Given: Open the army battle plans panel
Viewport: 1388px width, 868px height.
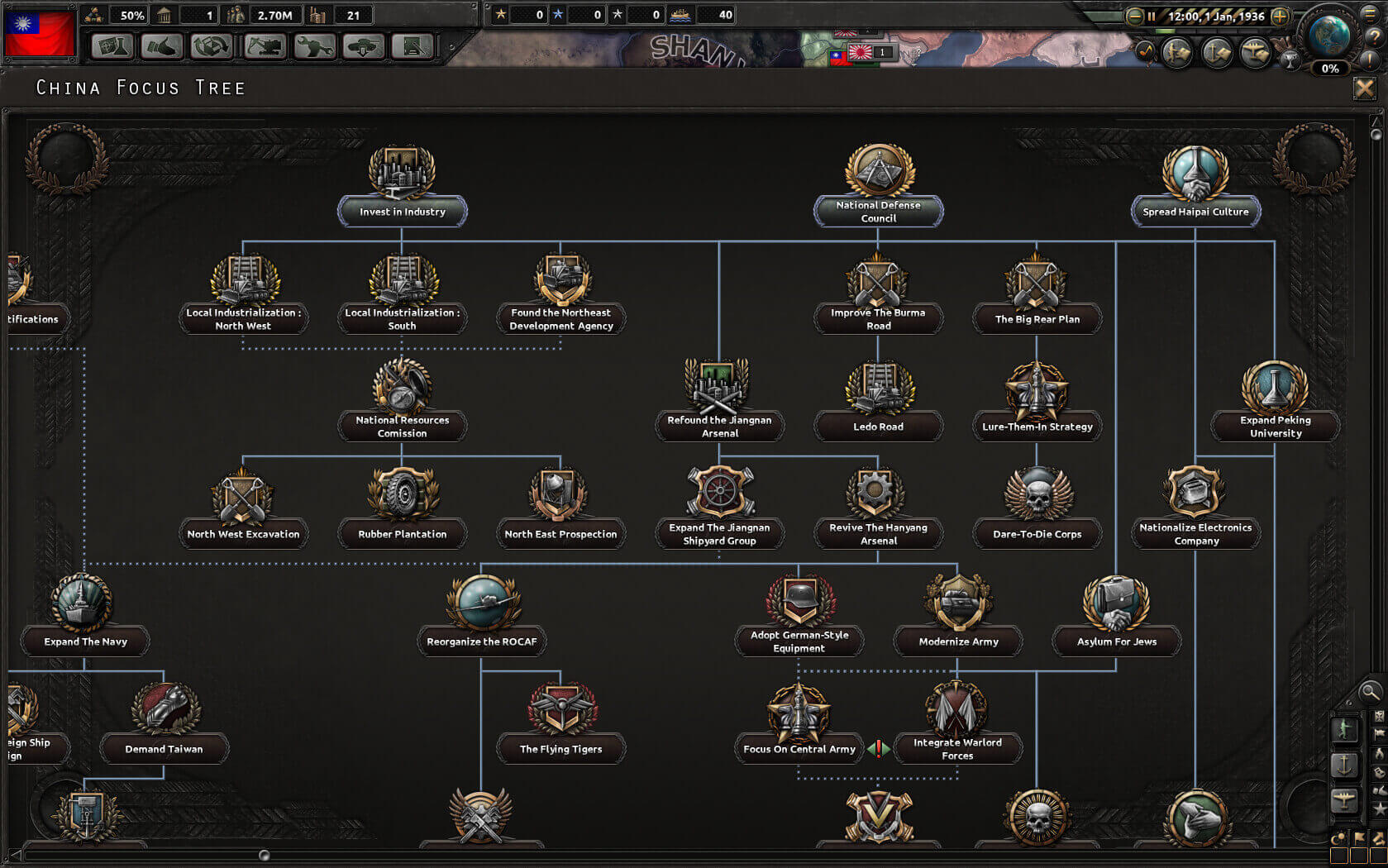Looking at the screenshot, I should (x=1176, y=53).
